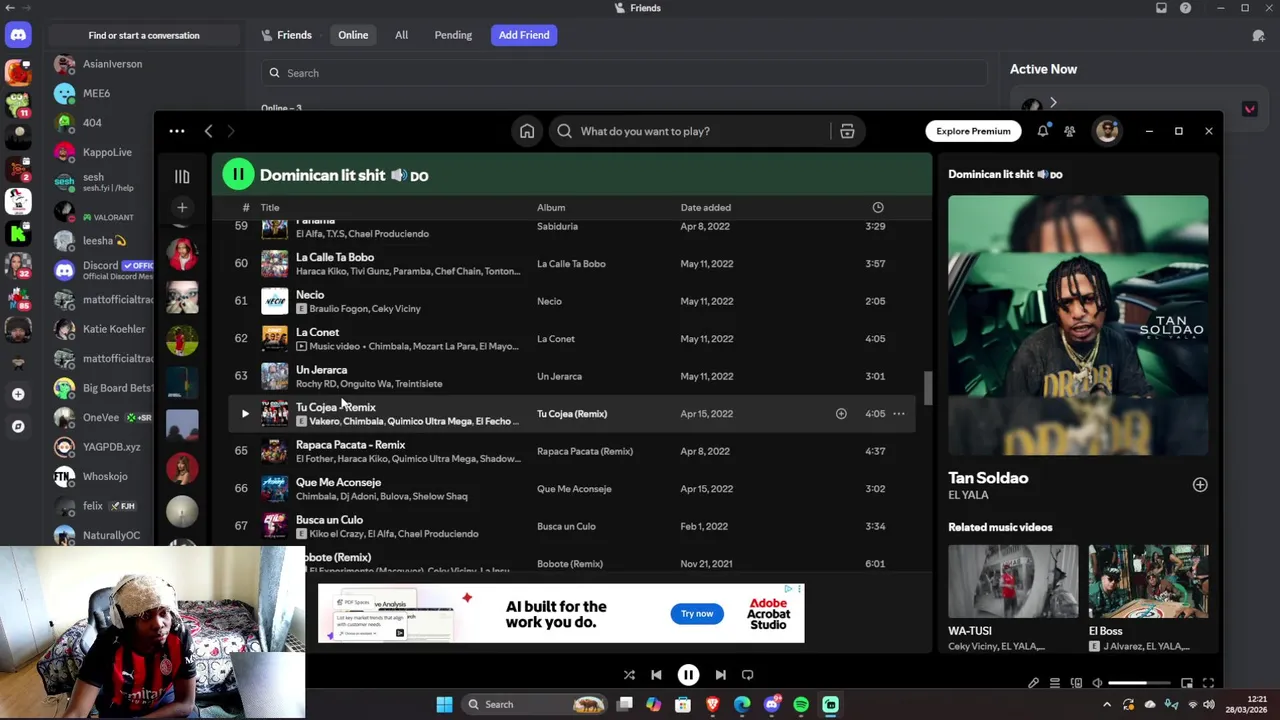
Task: Open Windows Start menu
Action: (444, 705)
